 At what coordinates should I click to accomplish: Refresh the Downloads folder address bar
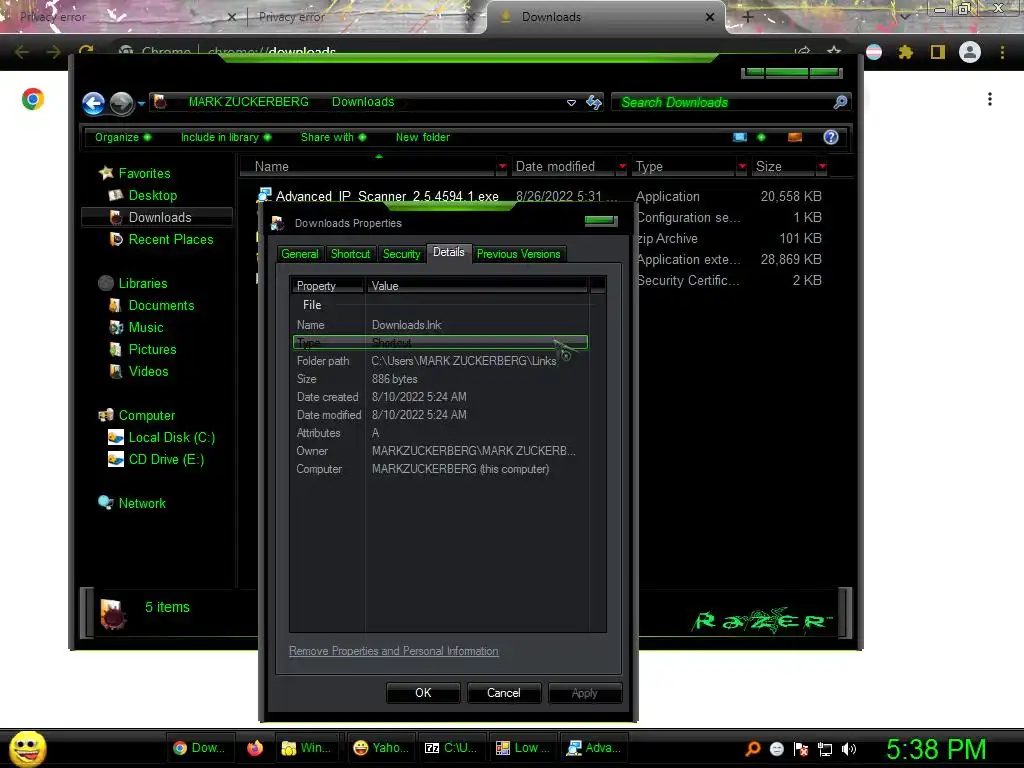594,102
